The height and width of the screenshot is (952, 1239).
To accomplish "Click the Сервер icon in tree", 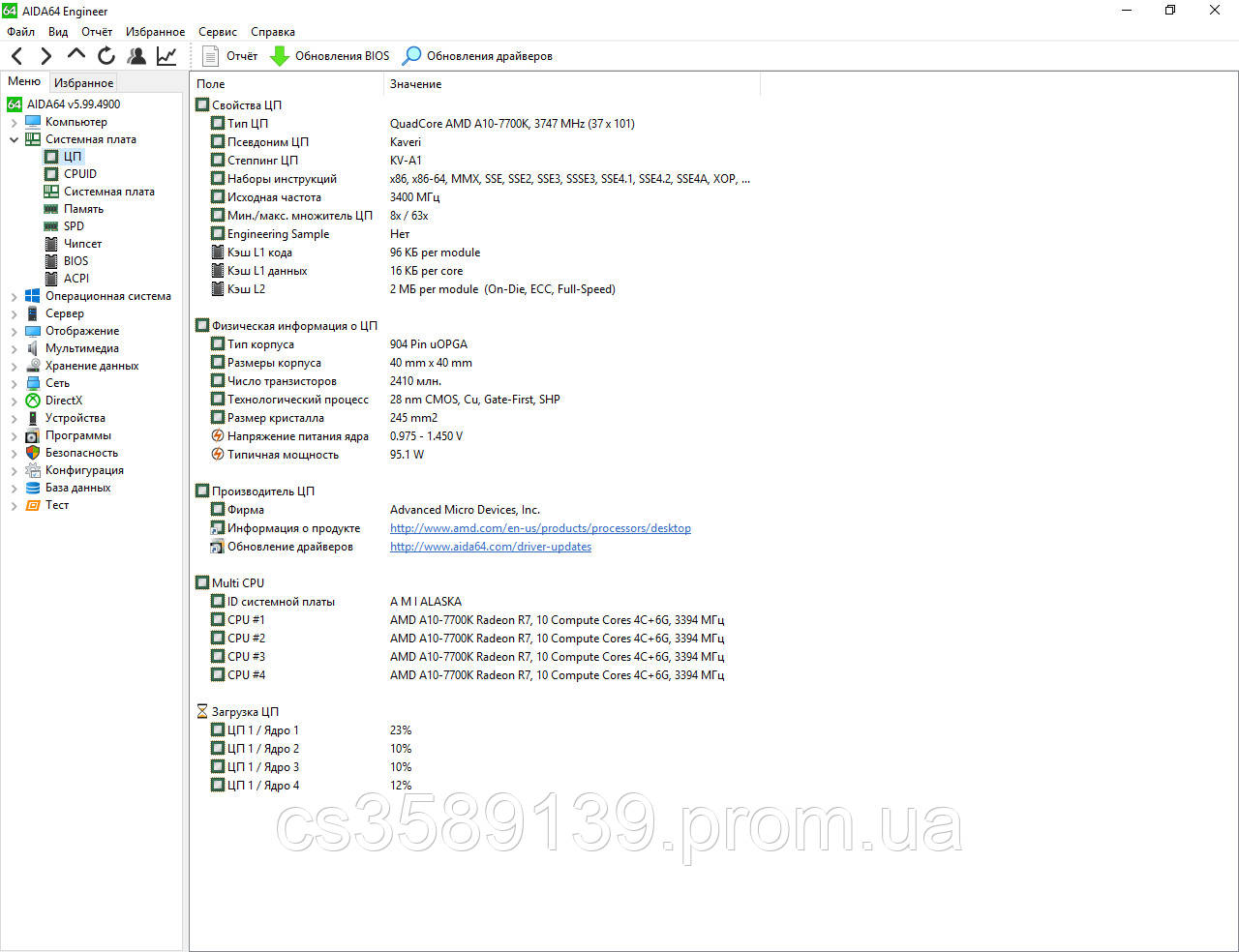I will 33,313.
